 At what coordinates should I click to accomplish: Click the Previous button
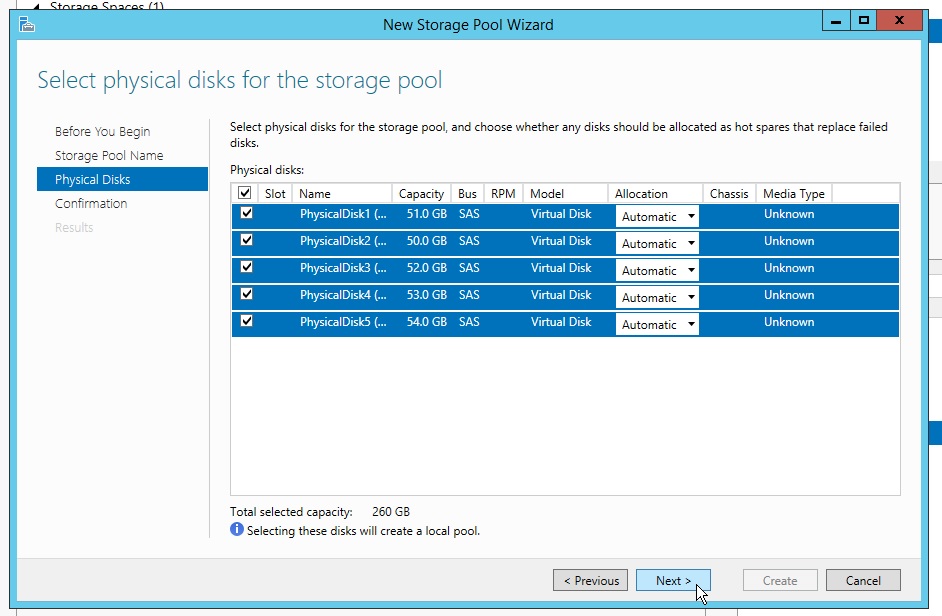[591, 581]
